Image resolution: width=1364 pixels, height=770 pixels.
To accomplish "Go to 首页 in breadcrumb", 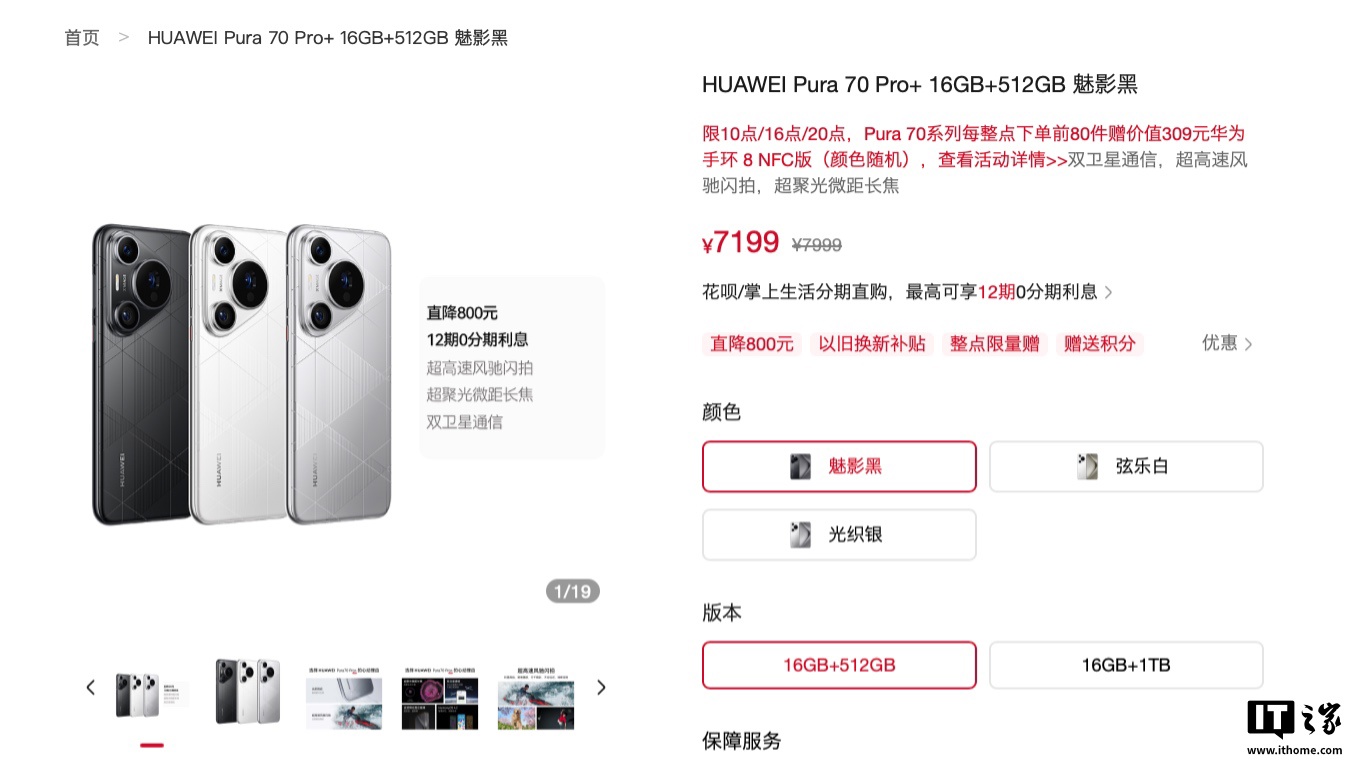I will tap(82, 38).
